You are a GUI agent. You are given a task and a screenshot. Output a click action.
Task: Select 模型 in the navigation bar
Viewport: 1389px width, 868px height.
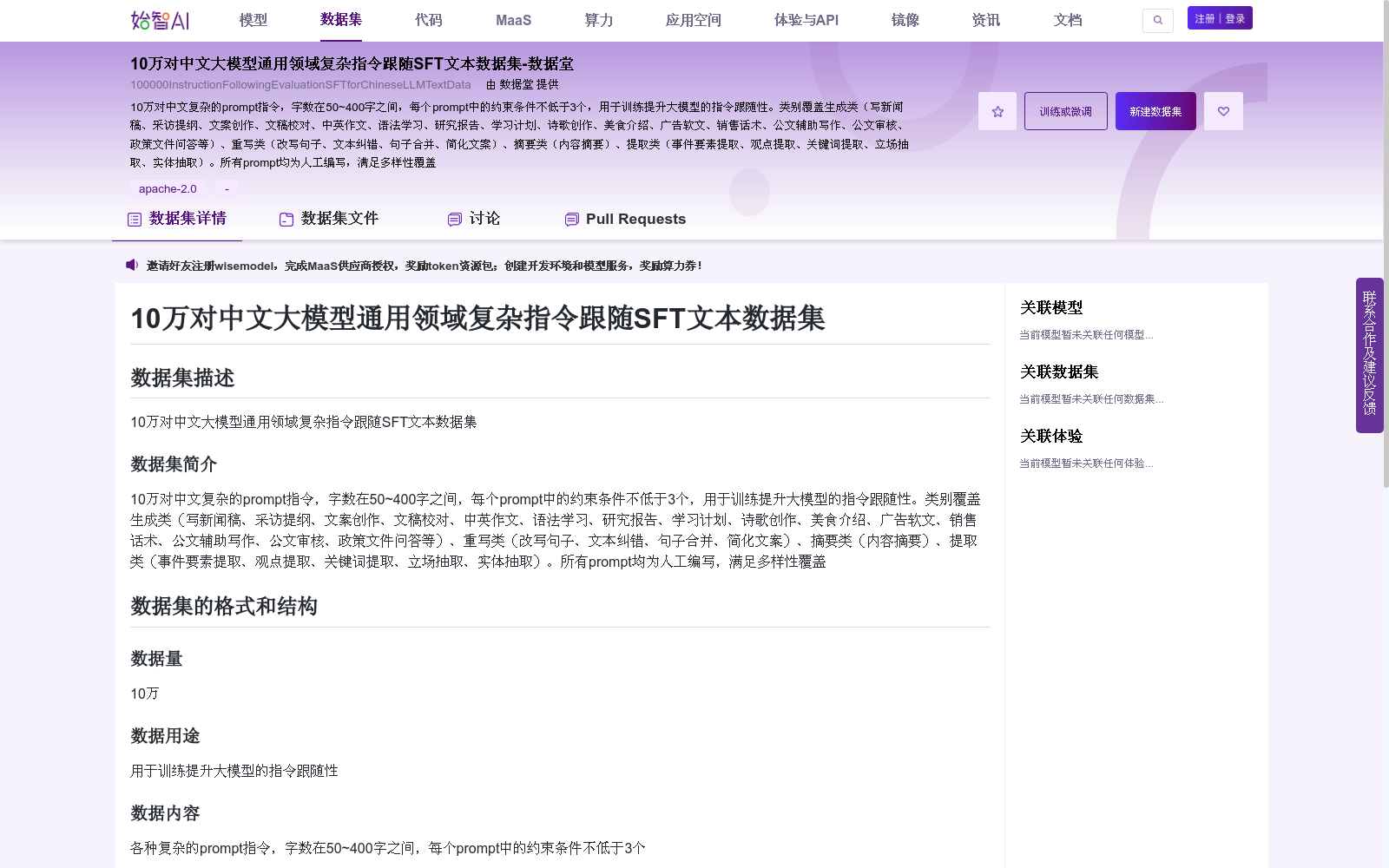click(x=254, y=20)
